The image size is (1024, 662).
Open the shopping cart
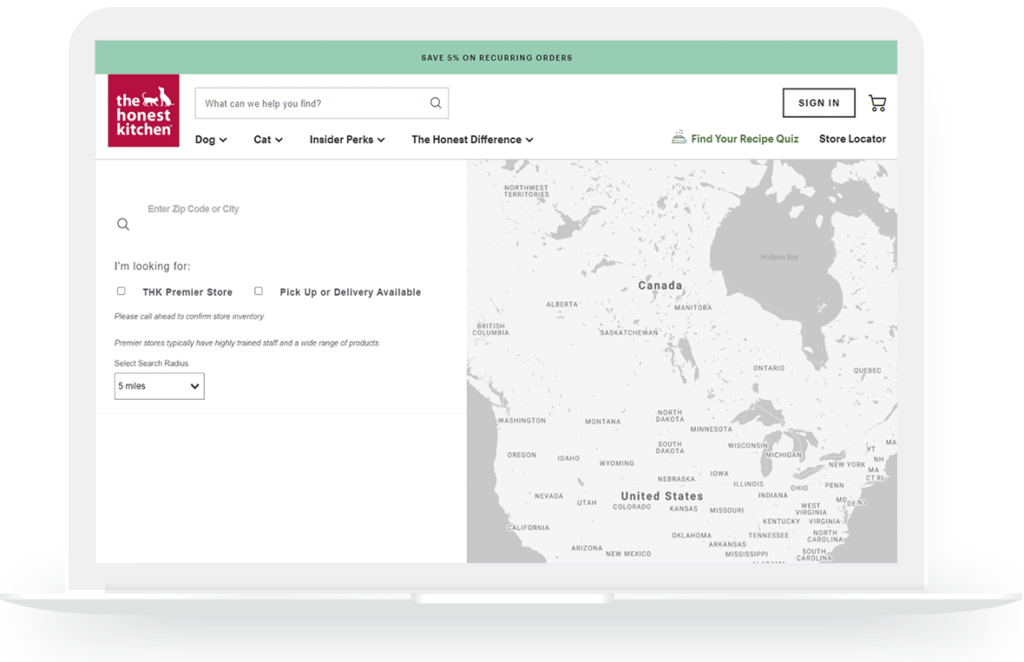click(877, 103)
